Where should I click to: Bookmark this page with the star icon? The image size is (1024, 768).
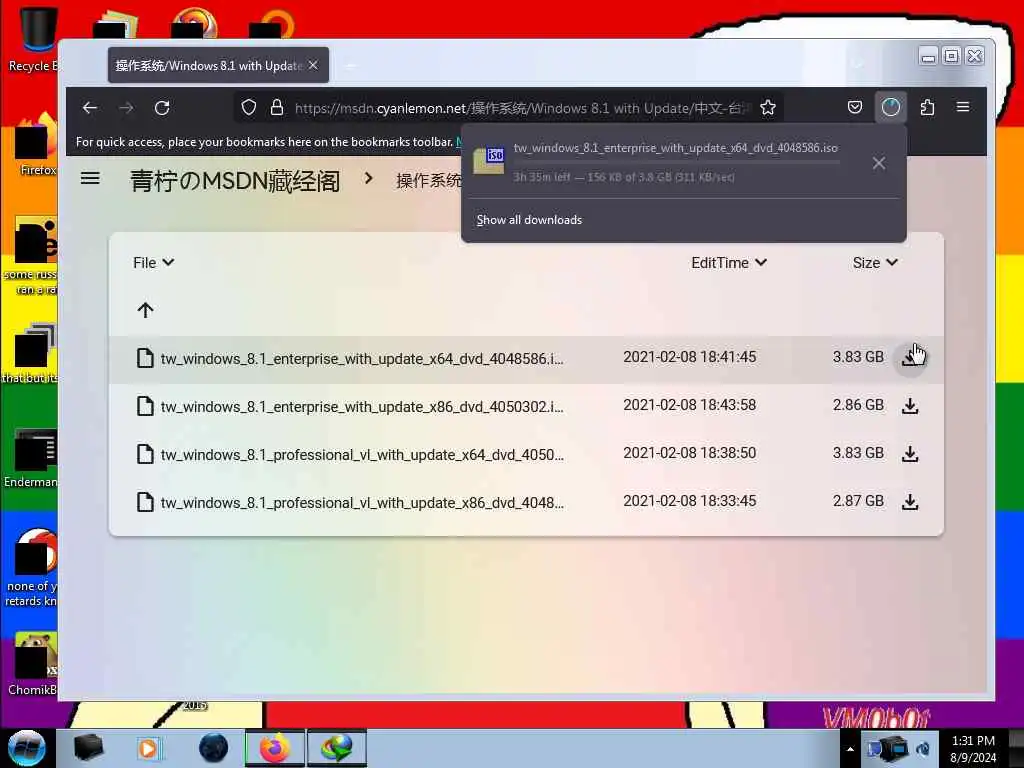[768, 107]
